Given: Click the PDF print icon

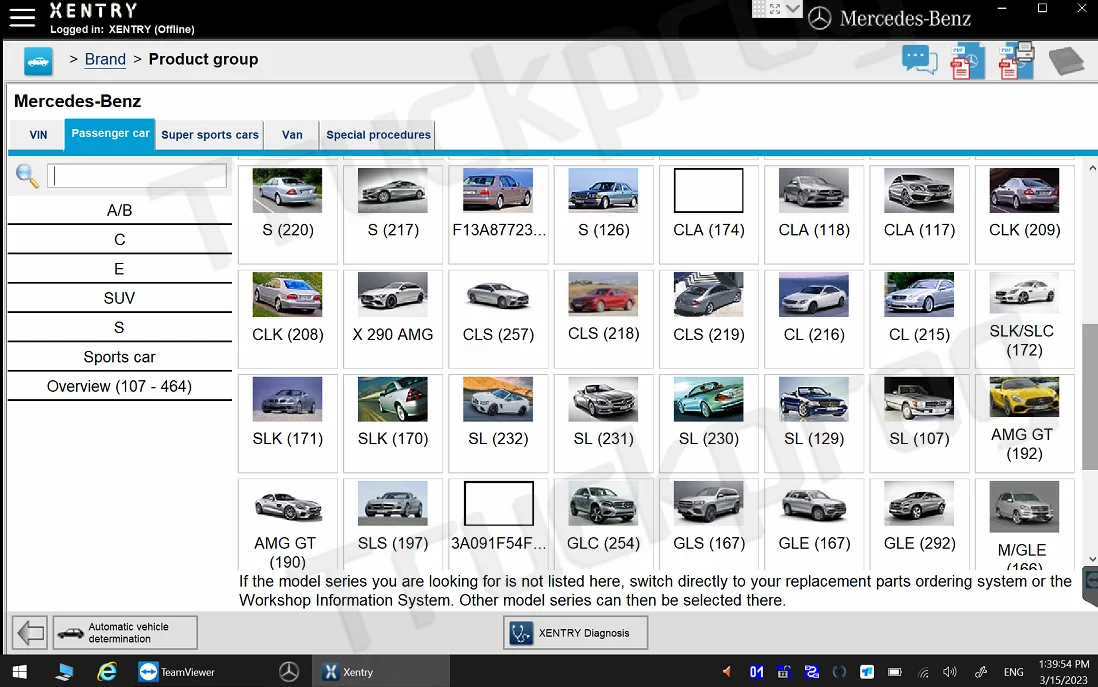Looking at the screenshot, I should tap(1016, 60).
